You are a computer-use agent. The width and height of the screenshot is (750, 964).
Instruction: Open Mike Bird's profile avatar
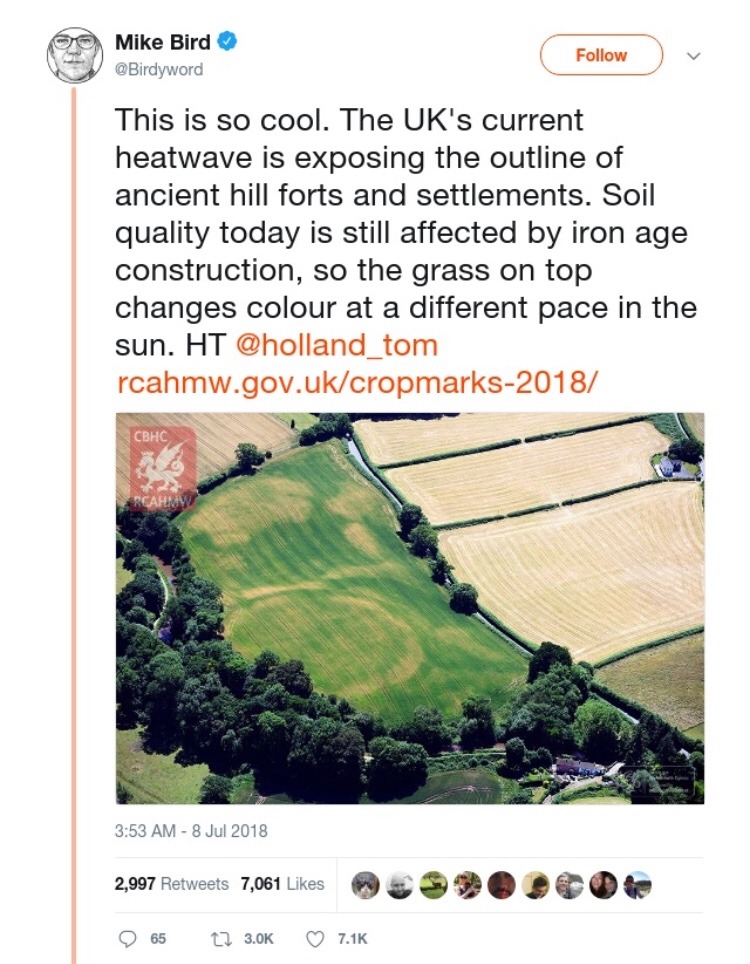75,55
